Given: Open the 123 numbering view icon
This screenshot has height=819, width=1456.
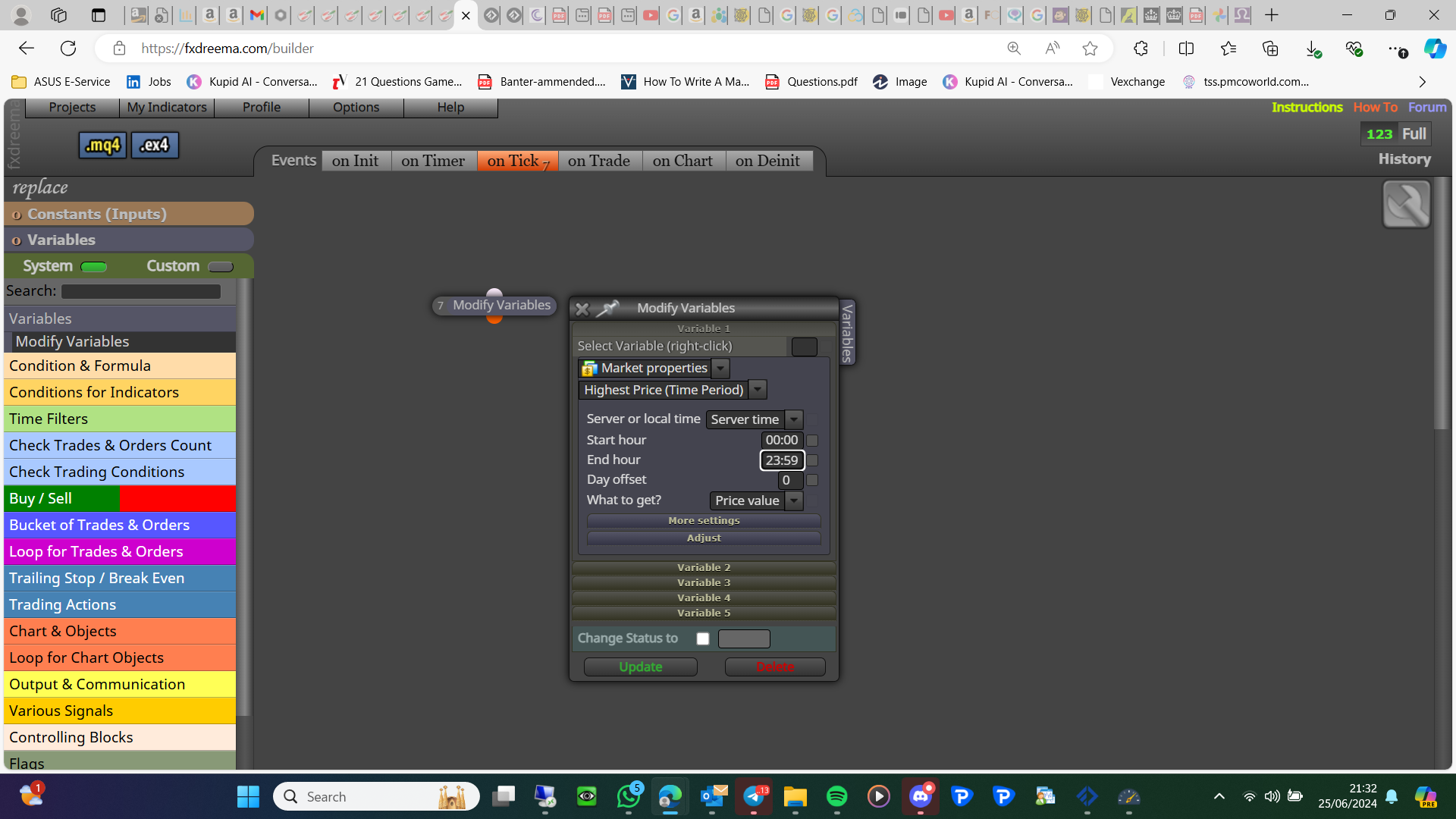Looking at the screenshot, I should point(1379,134).
